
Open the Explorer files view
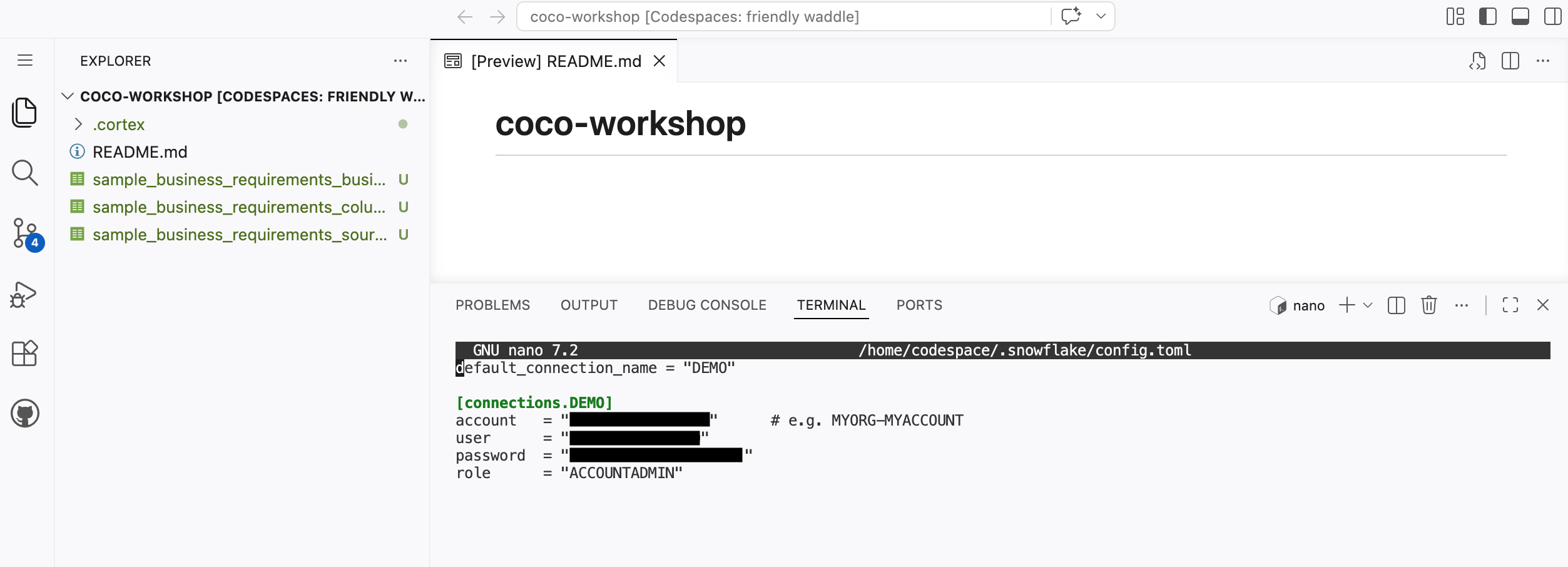pyautogui.click(x=24, y=113)
